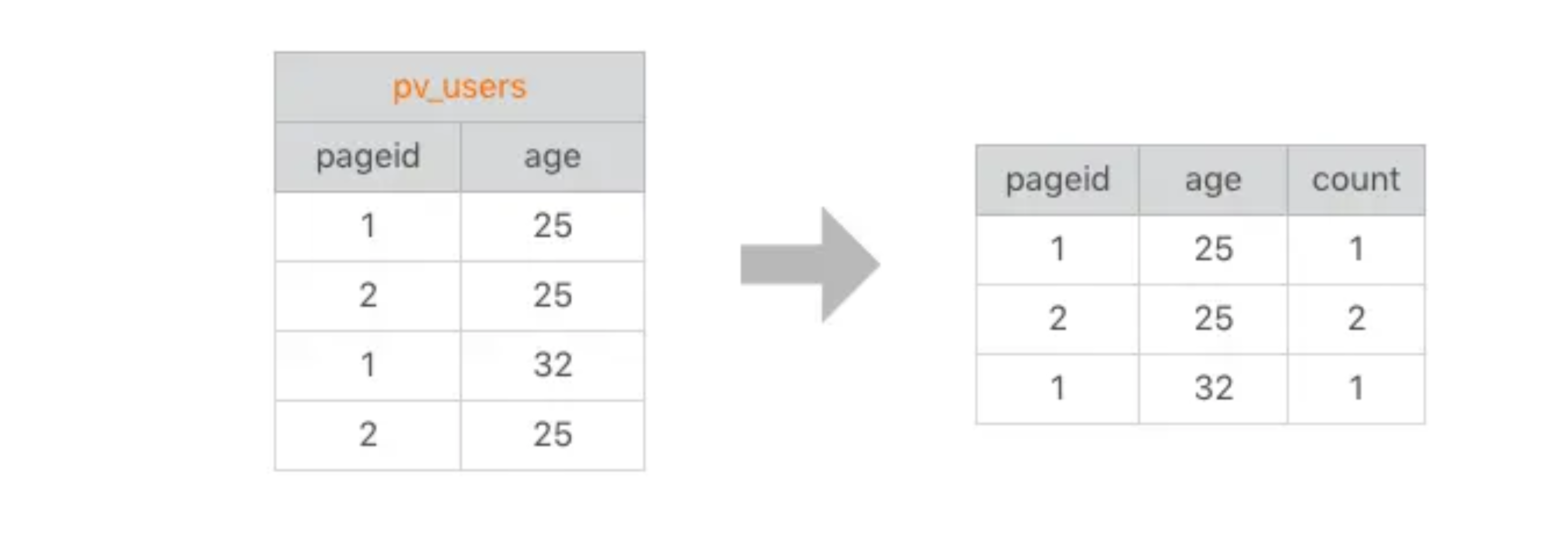Click the age 32 cell in pv_users
Viewport: 1568px width, 546px height.
(552, 365)
